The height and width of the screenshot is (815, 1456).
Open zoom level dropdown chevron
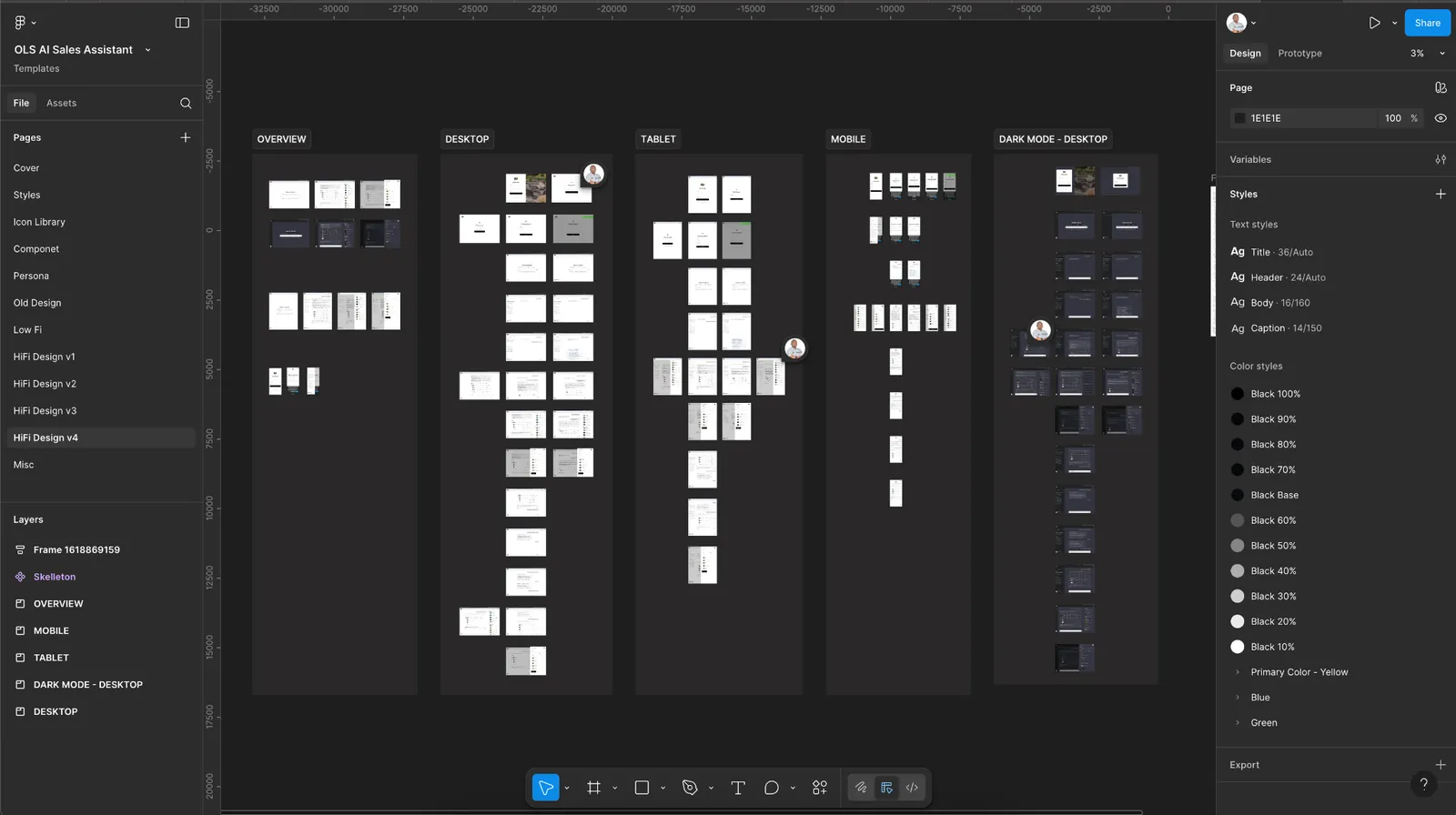(1442, 54)
